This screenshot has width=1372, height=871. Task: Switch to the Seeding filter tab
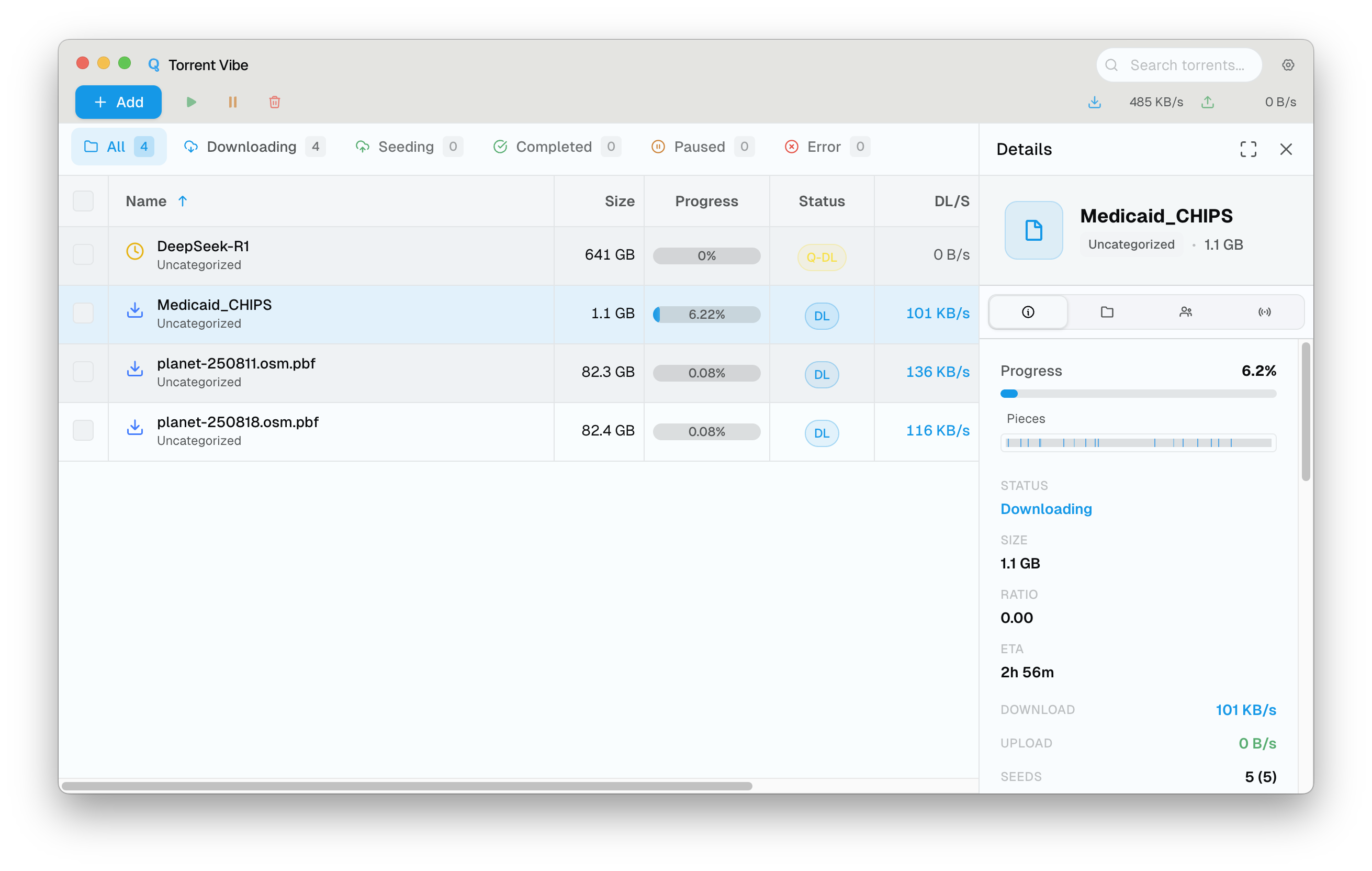[x=406, y=147]
